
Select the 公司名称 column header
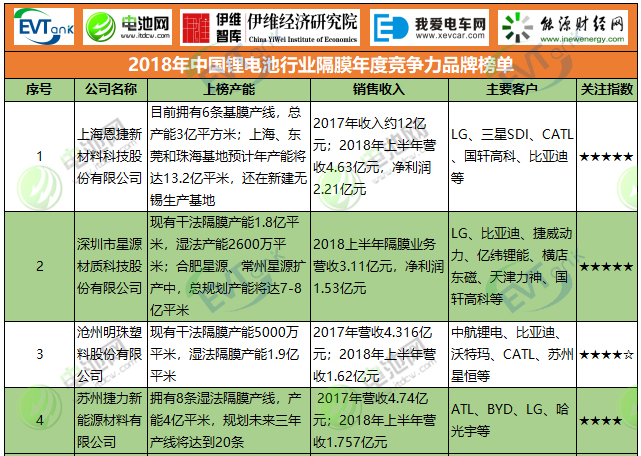click(x=110, y=89)
